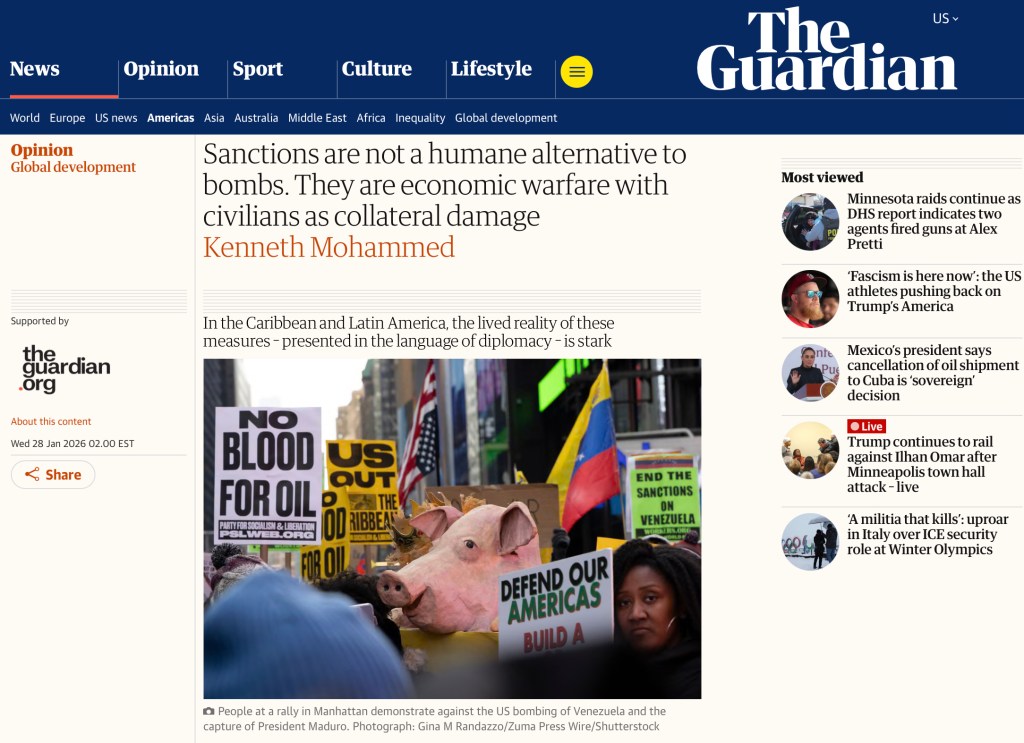Open the About this content link
The image size is (1024, 743).
click(51, 422)
